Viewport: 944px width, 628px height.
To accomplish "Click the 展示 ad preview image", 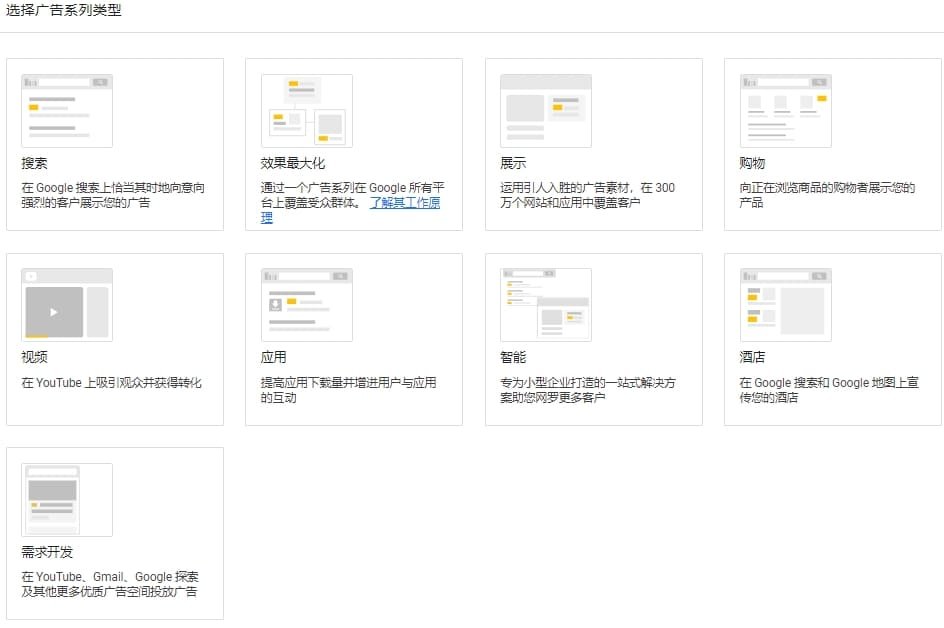I will [543, 110].
